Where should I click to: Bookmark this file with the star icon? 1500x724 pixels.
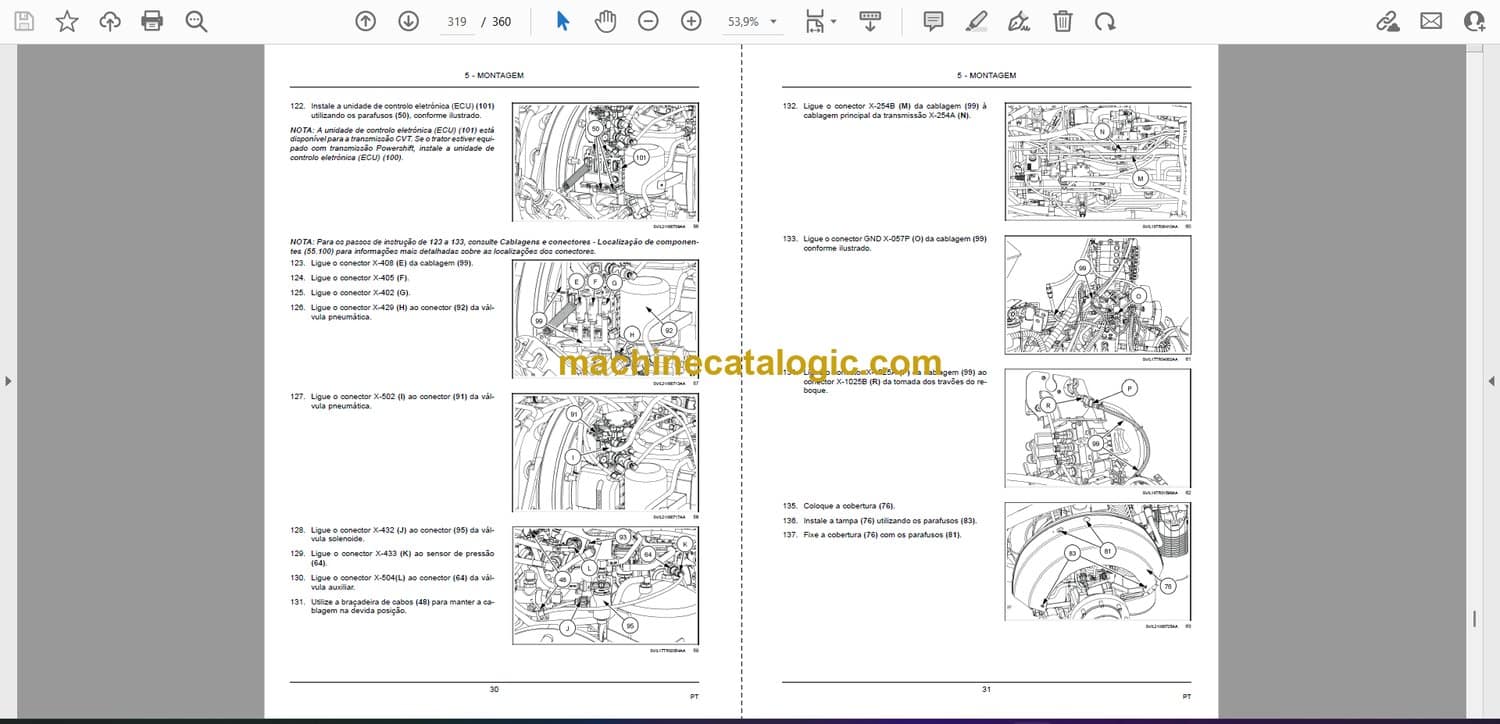tap(67, 21)
